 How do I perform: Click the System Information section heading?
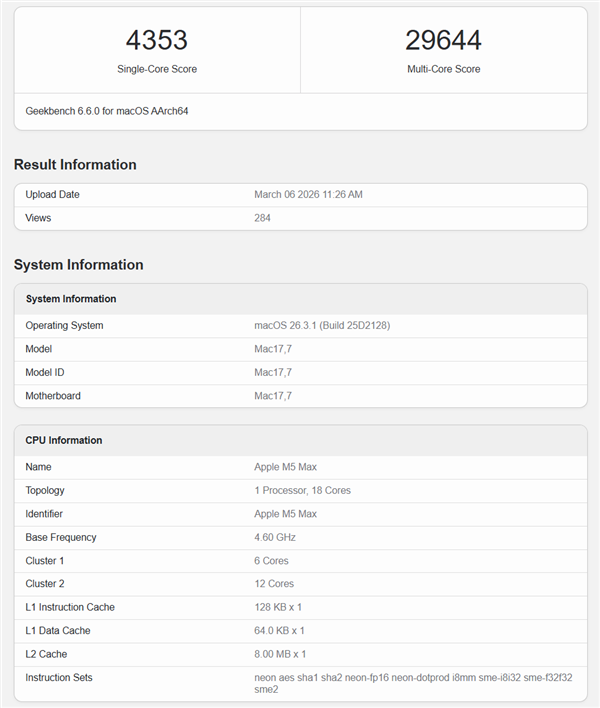(78, 265)
